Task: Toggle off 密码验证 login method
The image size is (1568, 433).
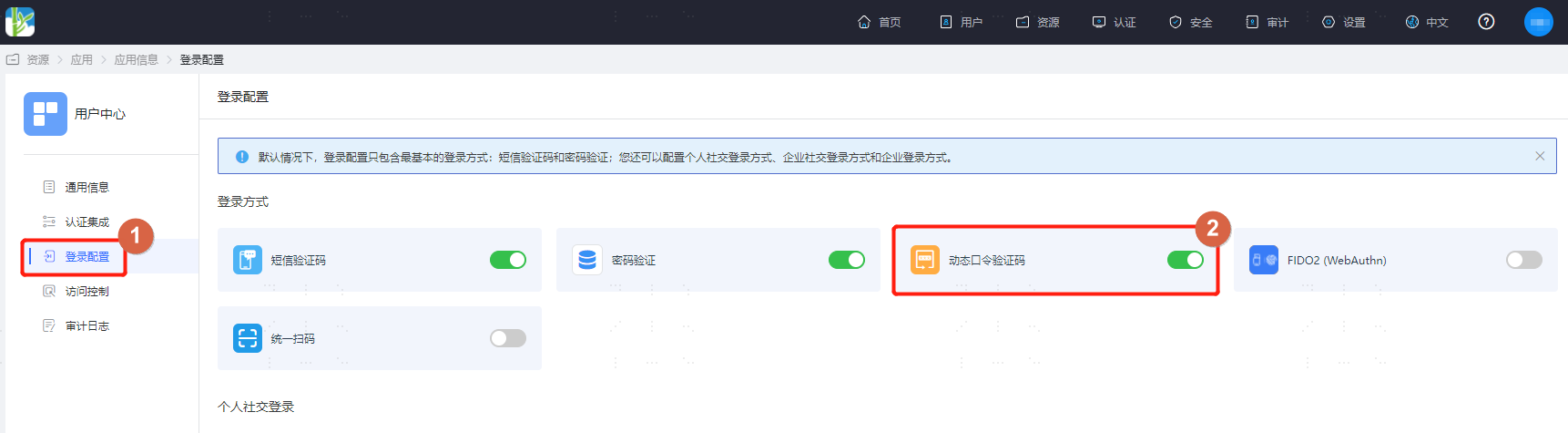Action: point(847,260)
